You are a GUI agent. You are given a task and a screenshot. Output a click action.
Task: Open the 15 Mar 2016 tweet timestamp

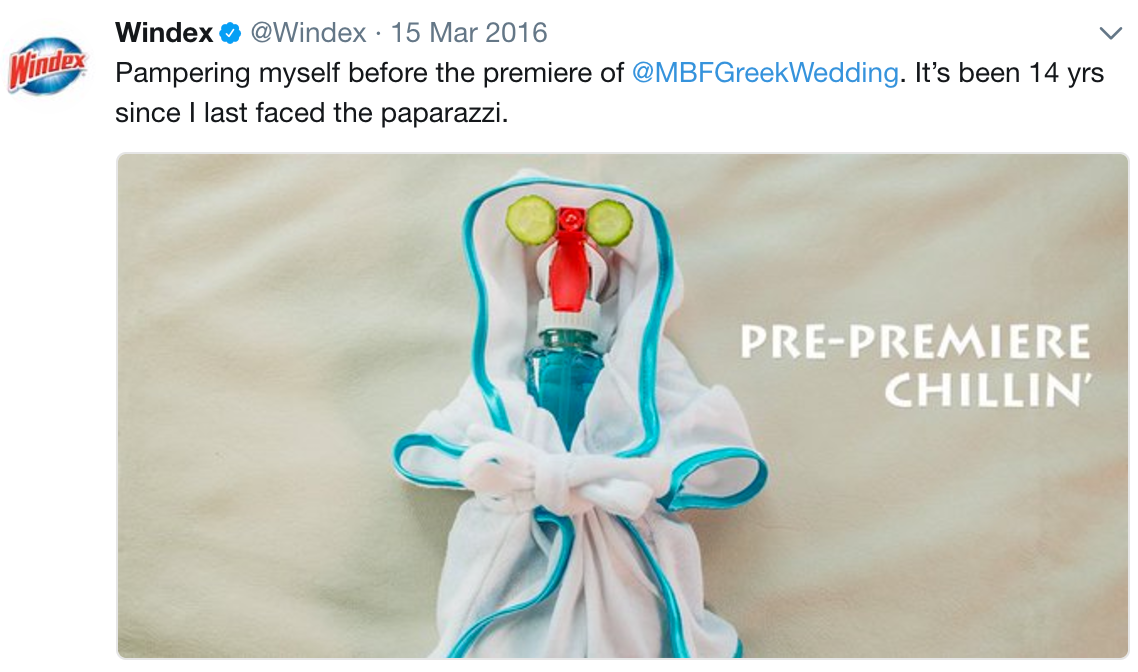coord(469,33)
